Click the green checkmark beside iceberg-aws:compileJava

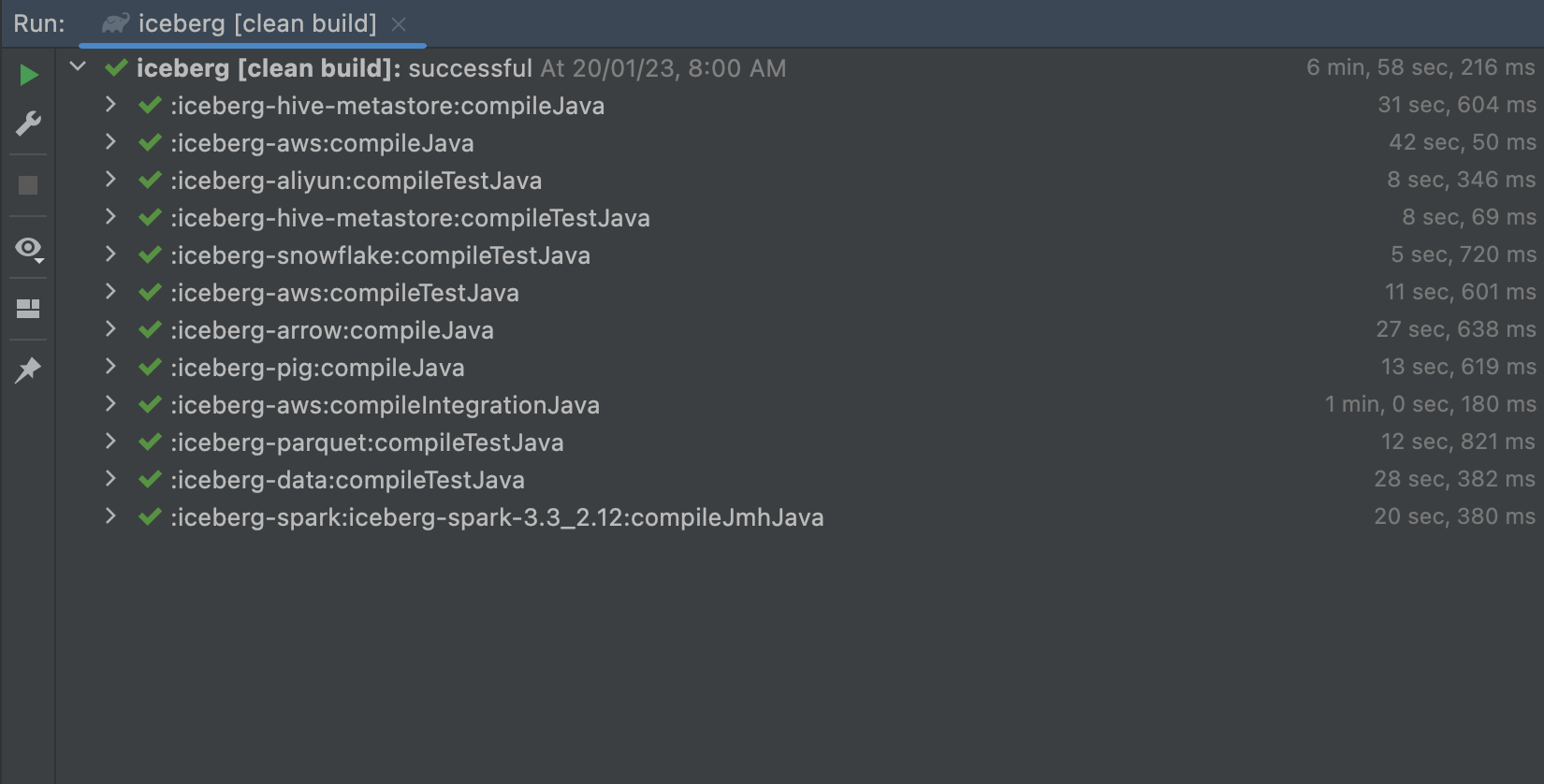150,142
